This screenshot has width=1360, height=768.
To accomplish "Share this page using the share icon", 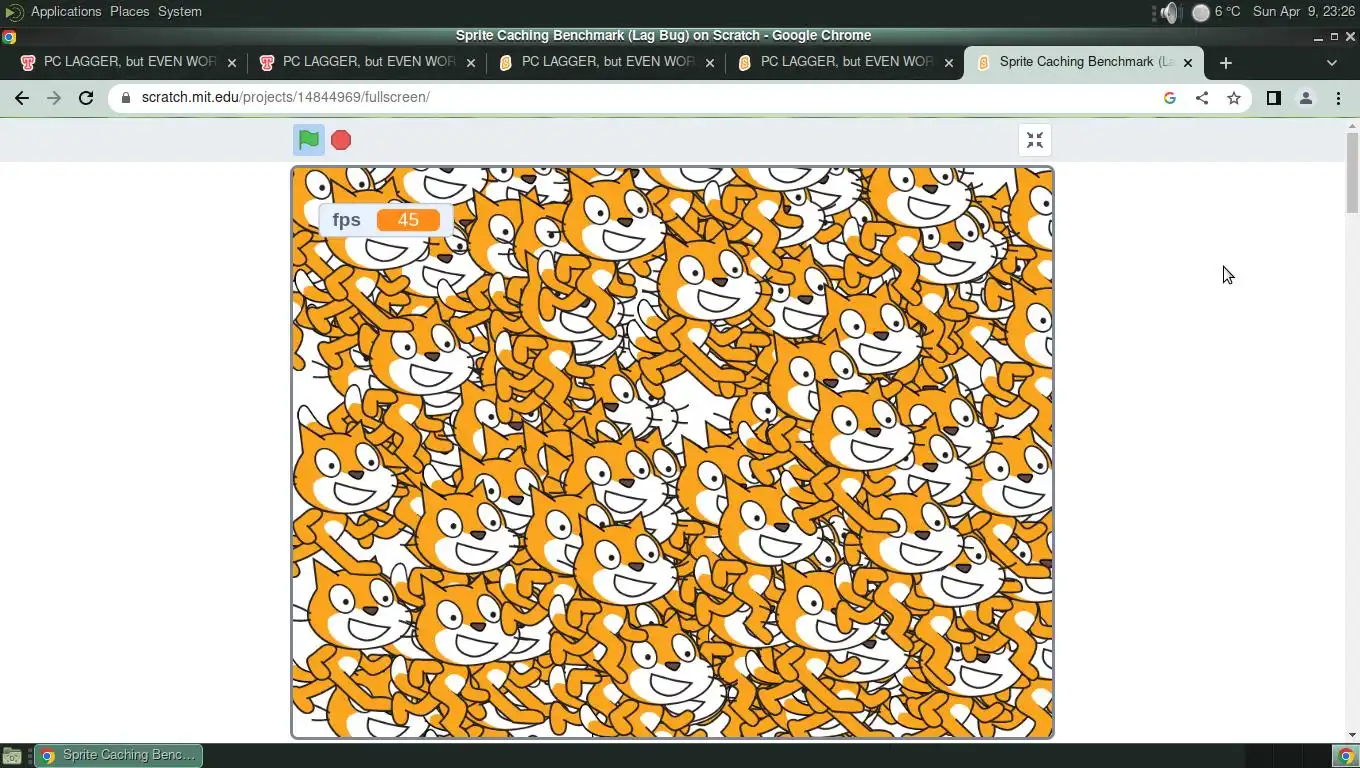I will [1202, 98].
